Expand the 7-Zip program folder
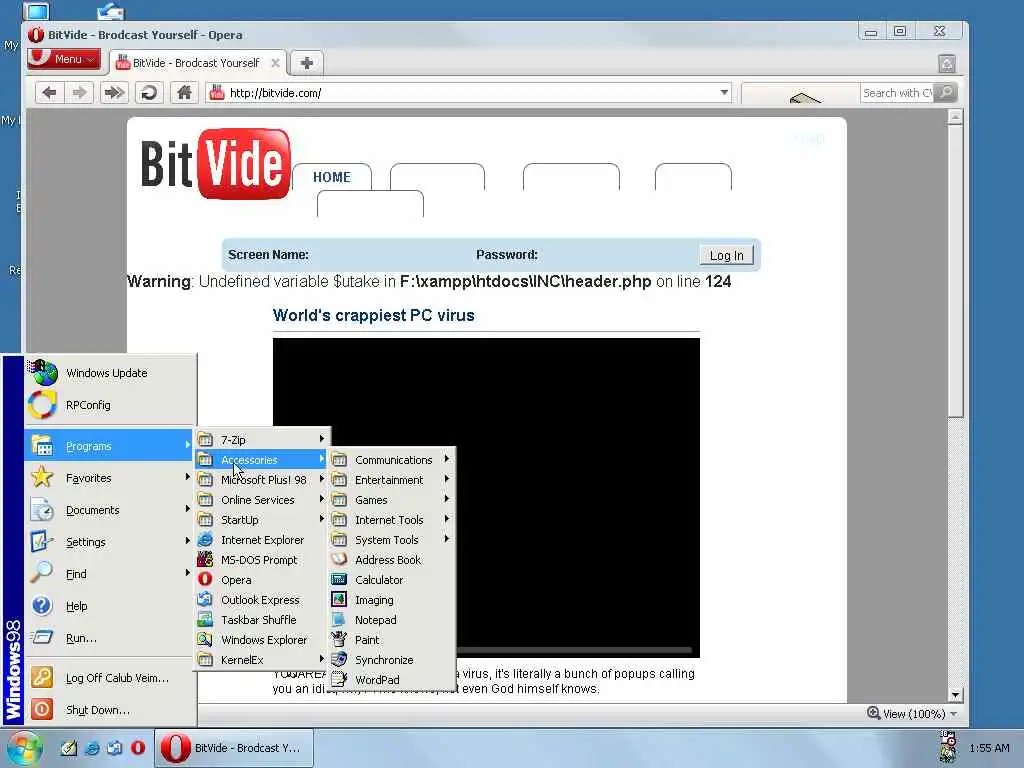 (x=261, y=440)
